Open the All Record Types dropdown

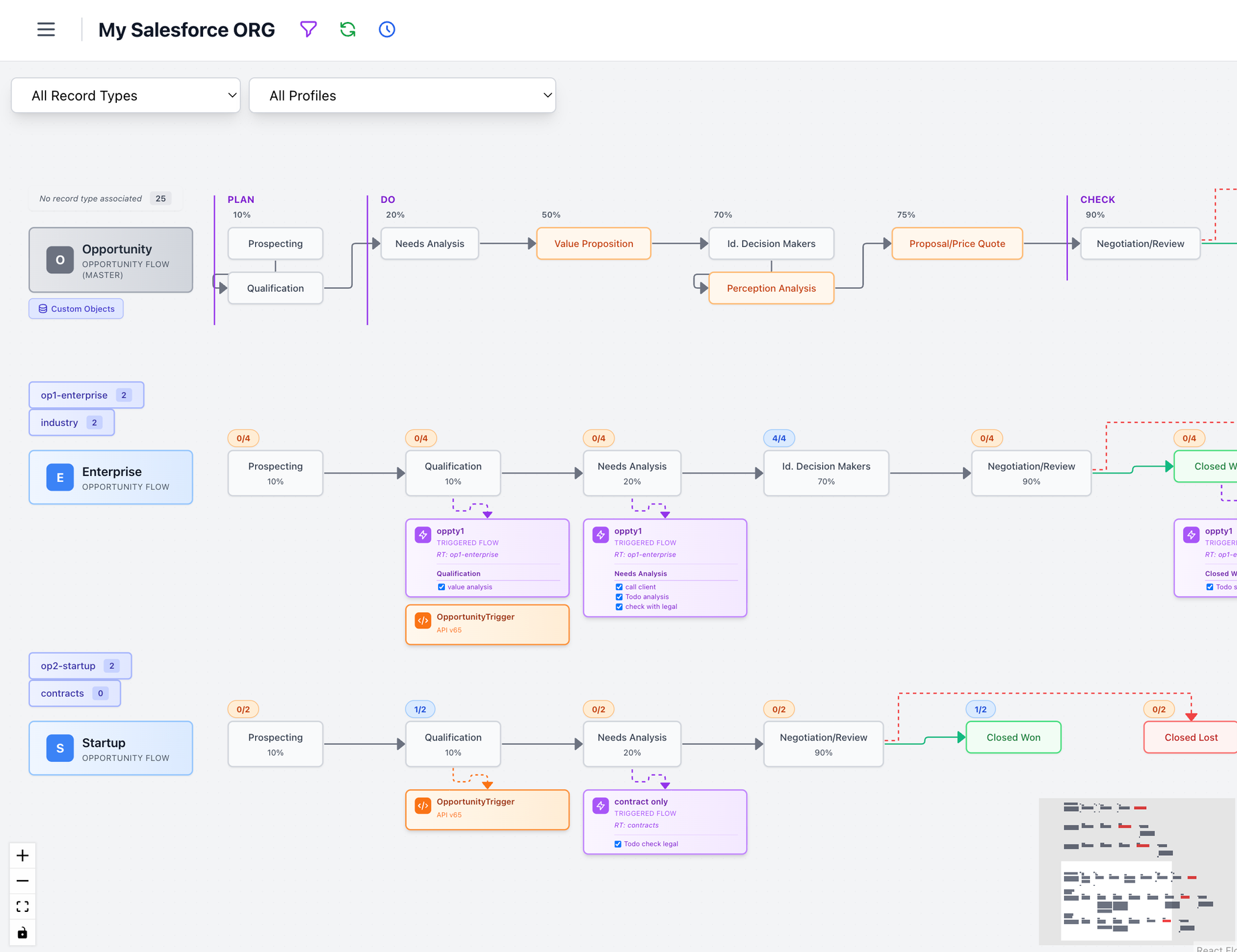pos(126,95)
